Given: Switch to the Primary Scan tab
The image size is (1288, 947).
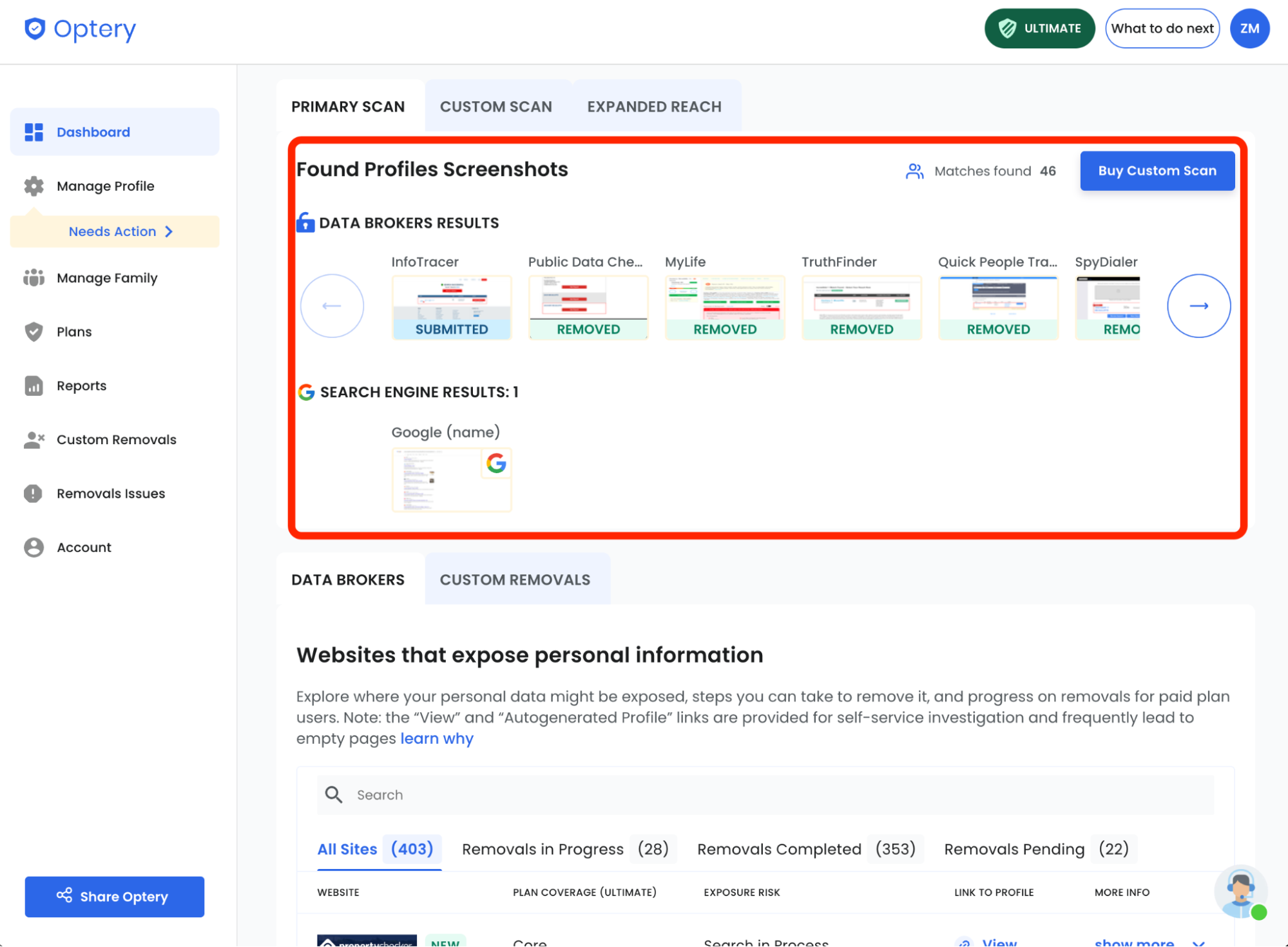Looking at the screenshot, I should point(348,106).
